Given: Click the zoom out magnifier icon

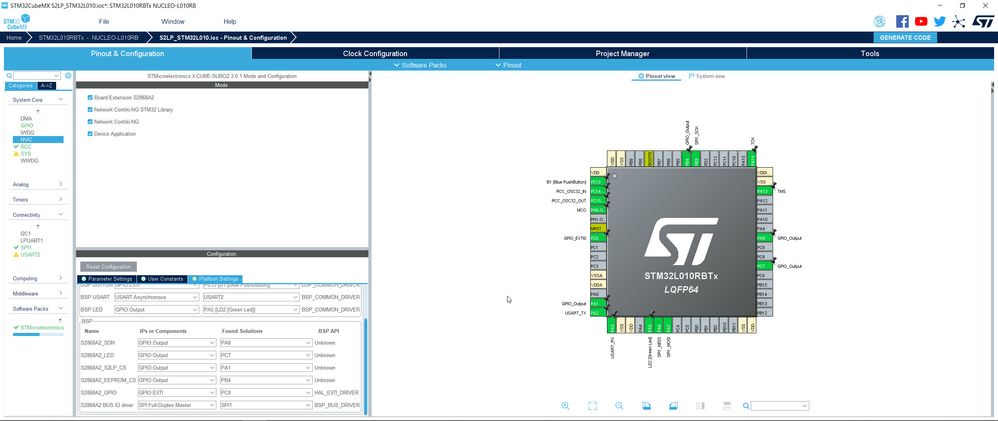Looking at the screenshot, I should tap(619, 406).
